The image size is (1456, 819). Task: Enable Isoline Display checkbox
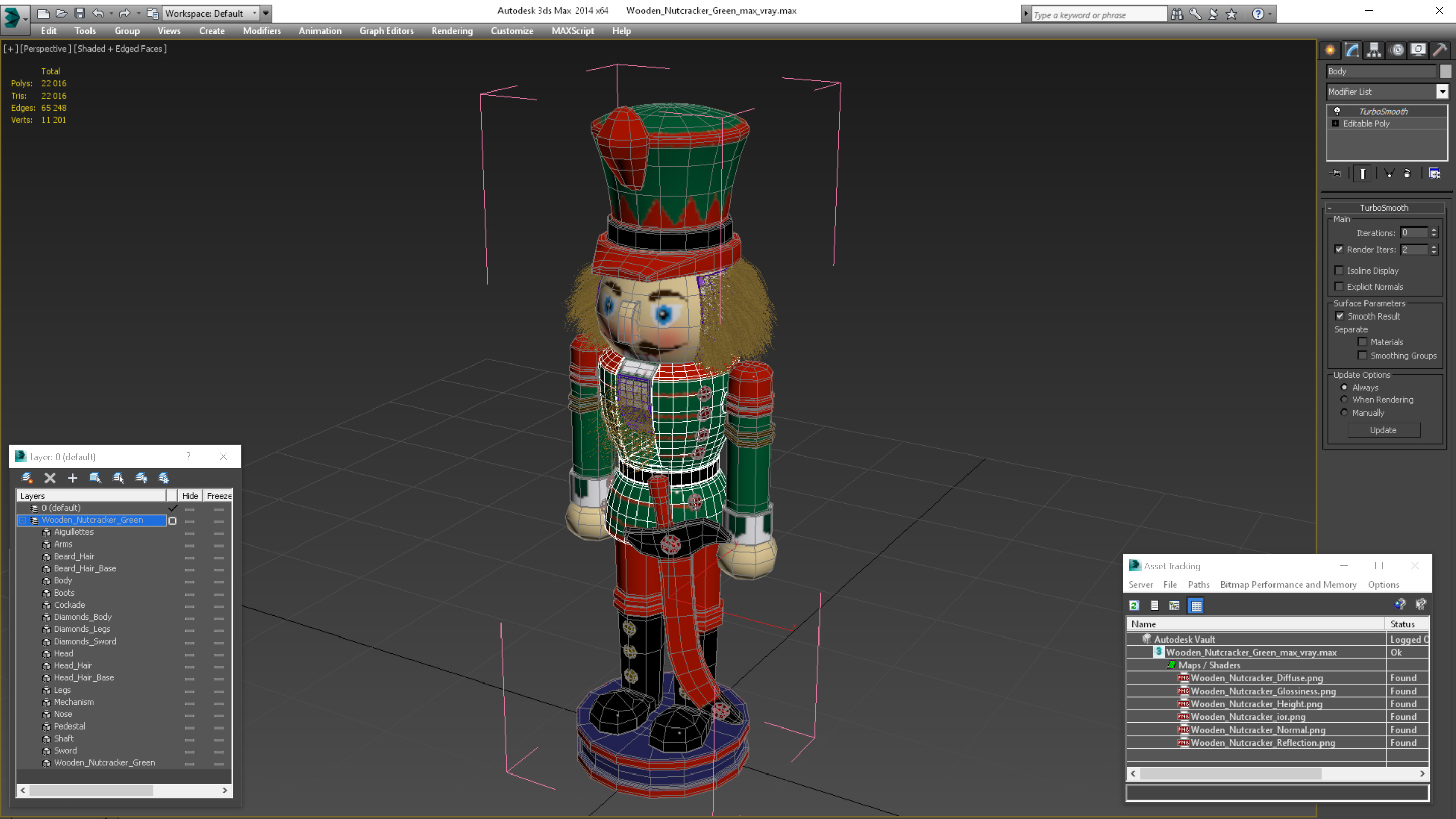click(1339, 270)
